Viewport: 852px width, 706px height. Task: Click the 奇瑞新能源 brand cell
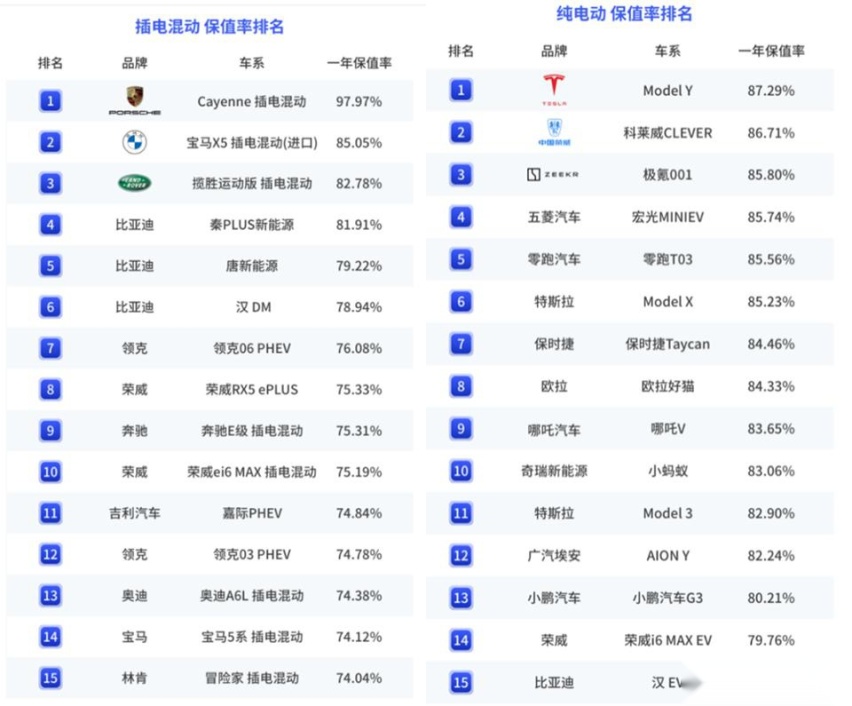pyautogui.click(x=554, y=471)
